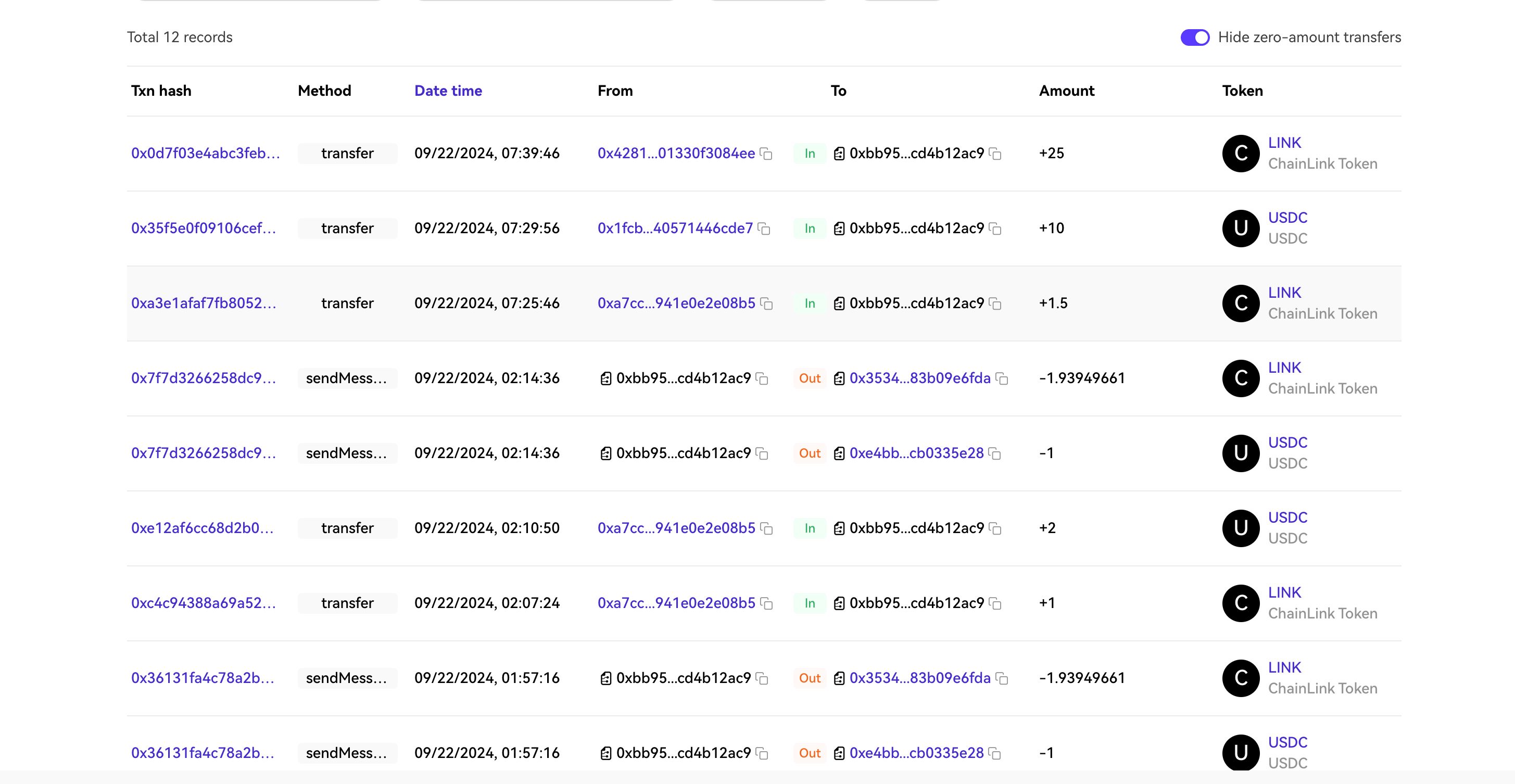Copy 0xe4bb...cb0335e28 in the 01:57:16 row
The image size is (1515, 784).
[x=994, y=753]
